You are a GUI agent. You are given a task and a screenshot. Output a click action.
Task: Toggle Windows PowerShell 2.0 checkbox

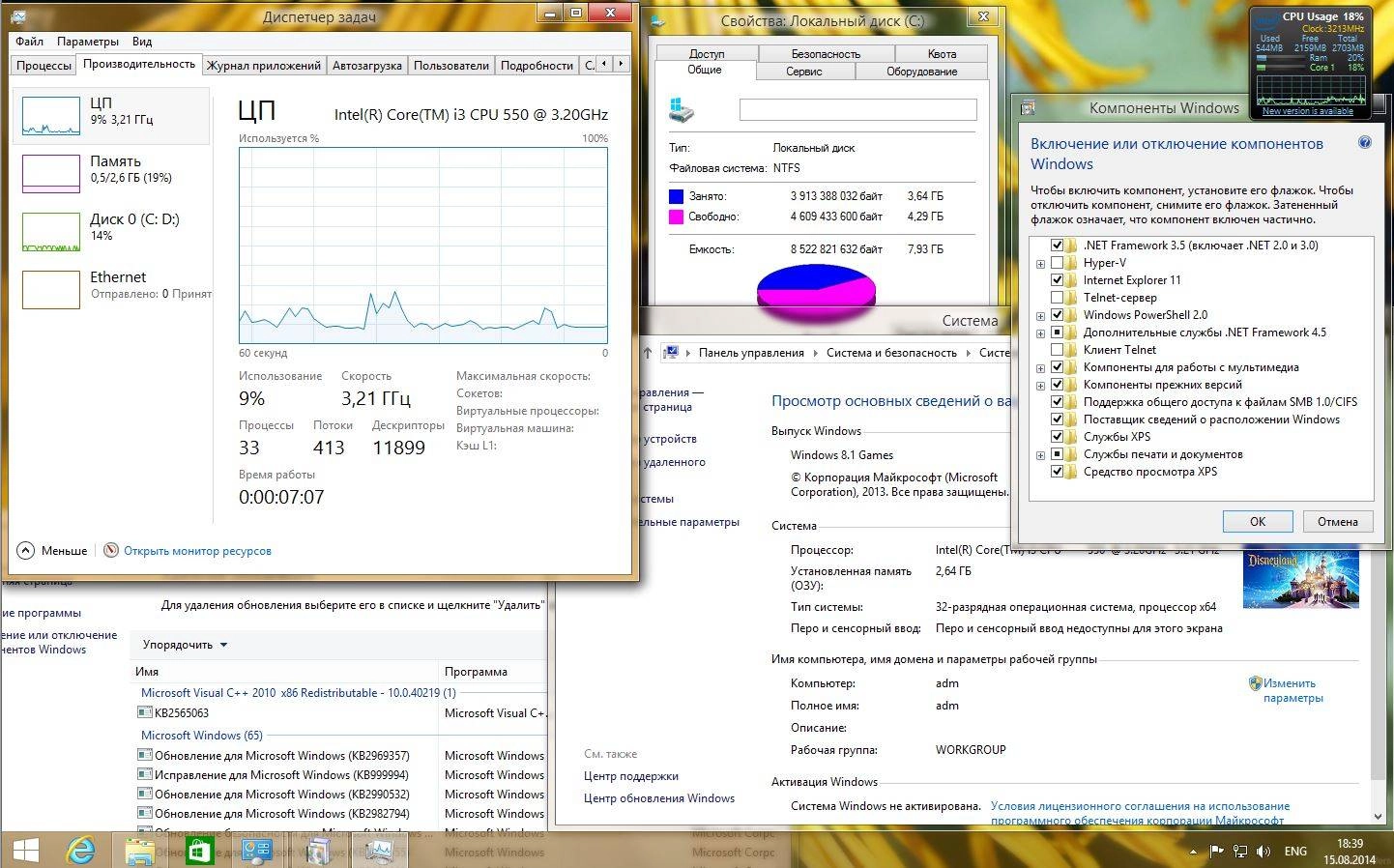click(1057, 315)
